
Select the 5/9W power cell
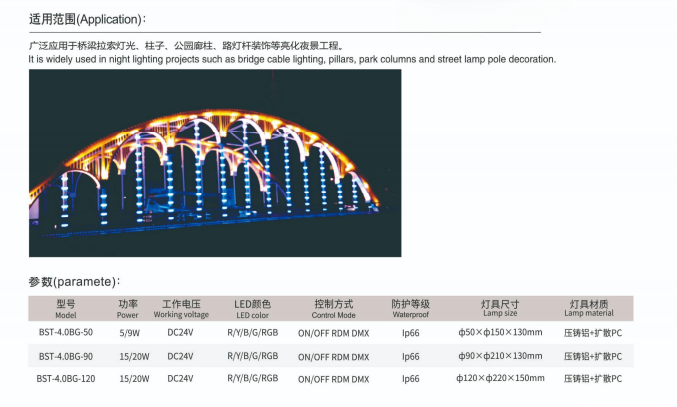(x=129, y=332)
